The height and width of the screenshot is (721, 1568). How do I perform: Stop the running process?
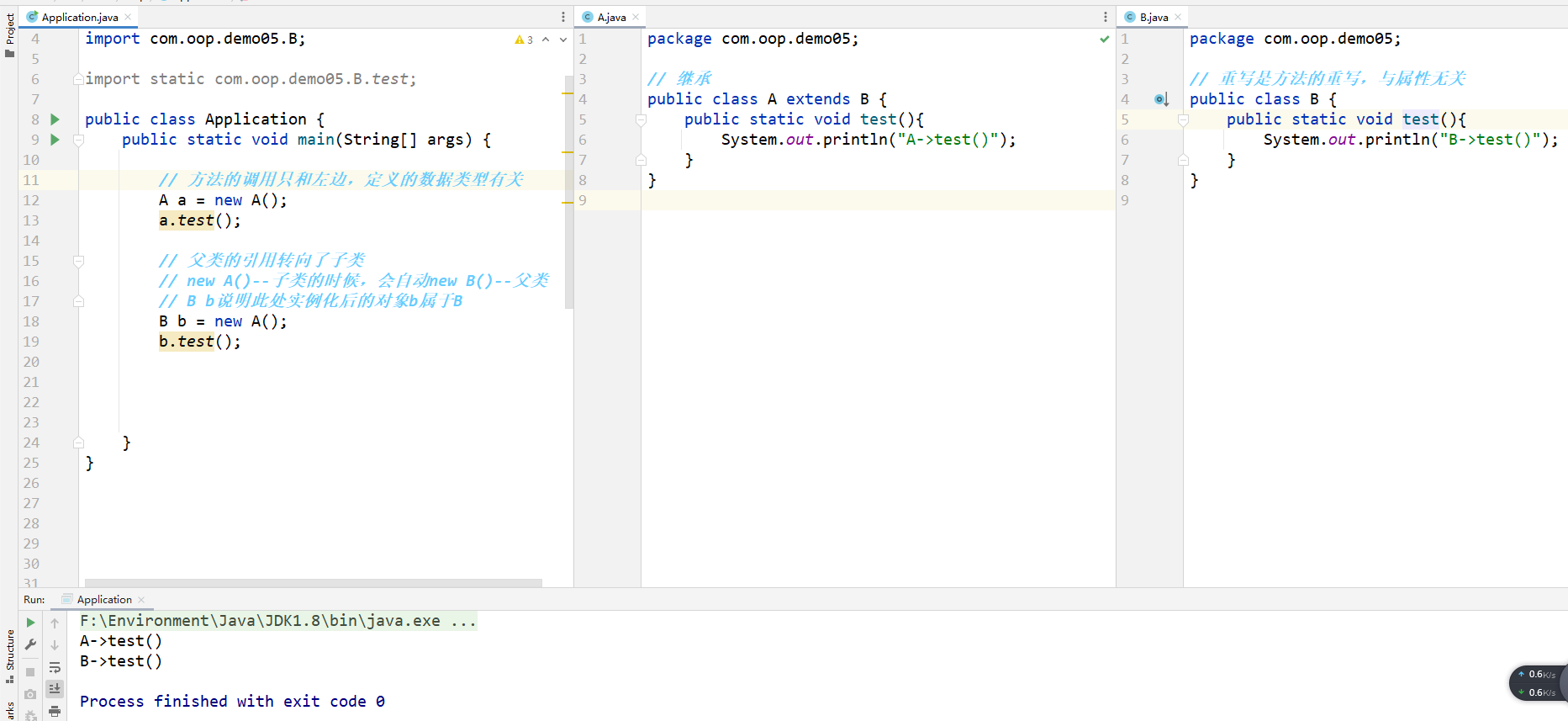click(x=30, y=671)
